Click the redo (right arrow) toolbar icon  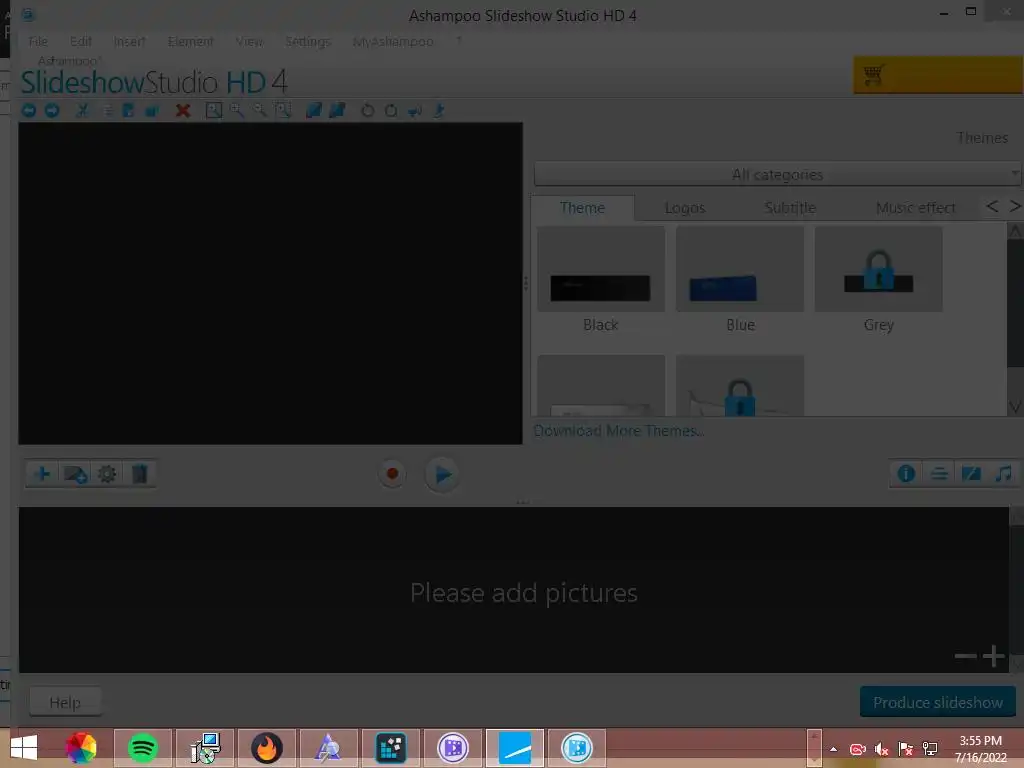click(52, 110)
